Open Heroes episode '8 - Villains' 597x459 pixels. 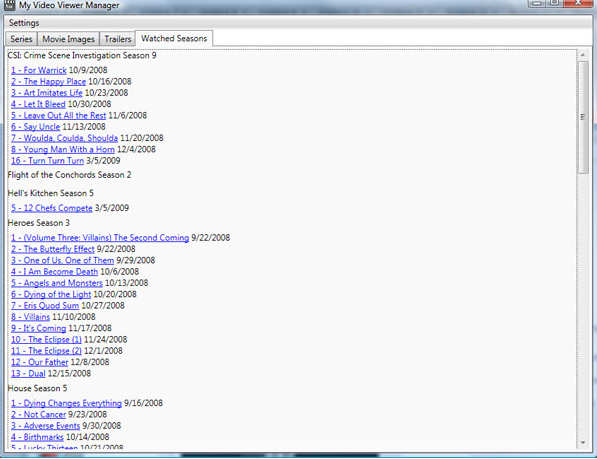pyautogui.click(x=30, y=317)
